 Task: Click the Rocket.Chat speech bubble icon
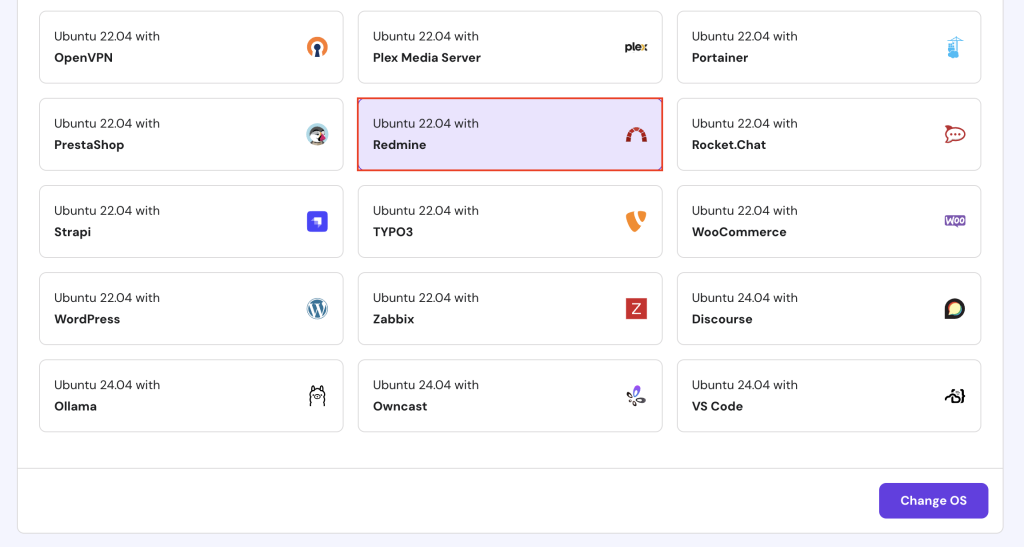pyautogui.click(x=955, y=134)
